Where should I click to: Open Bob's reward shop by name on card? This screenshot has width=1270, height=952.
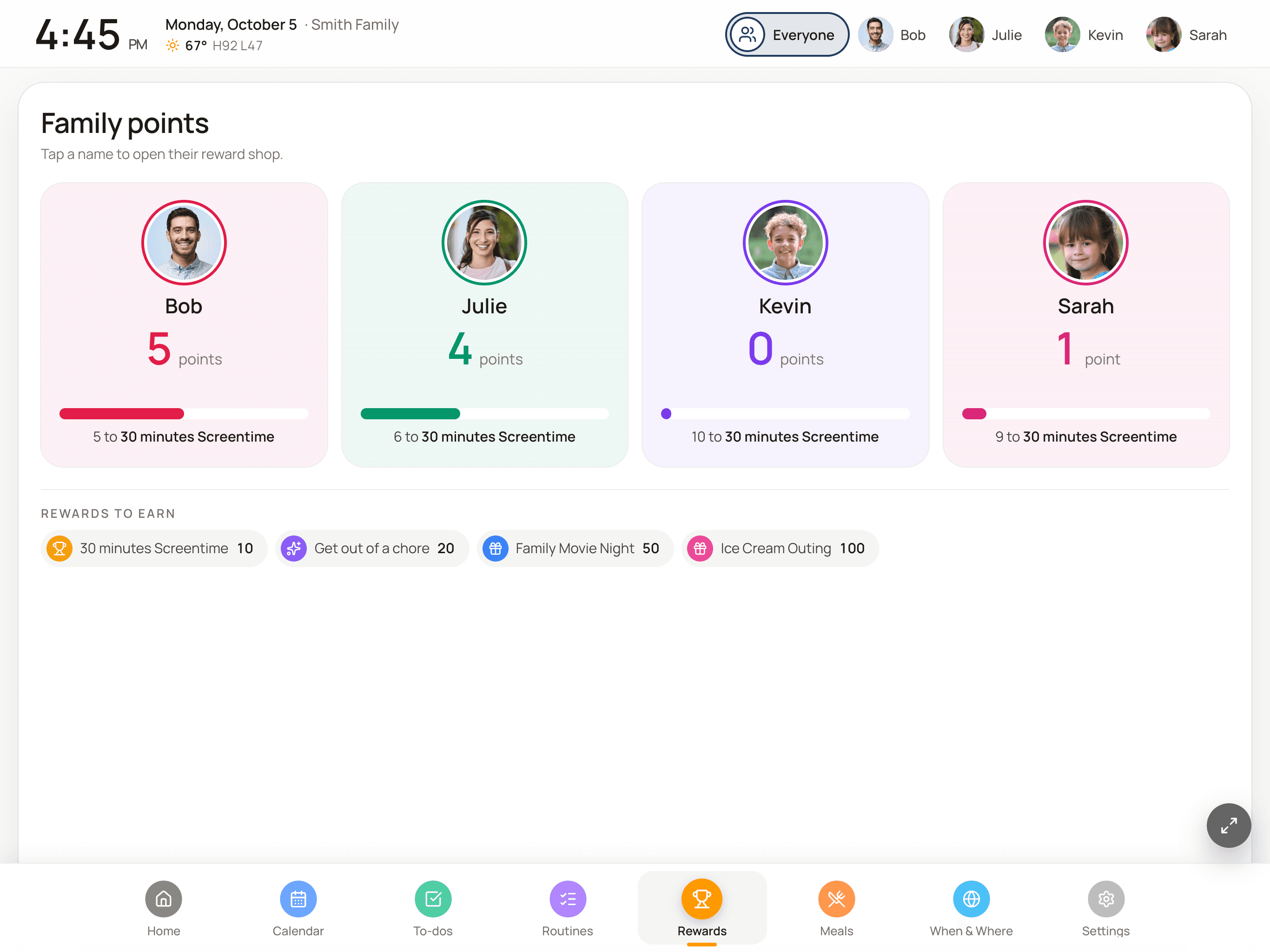[184, 306]
